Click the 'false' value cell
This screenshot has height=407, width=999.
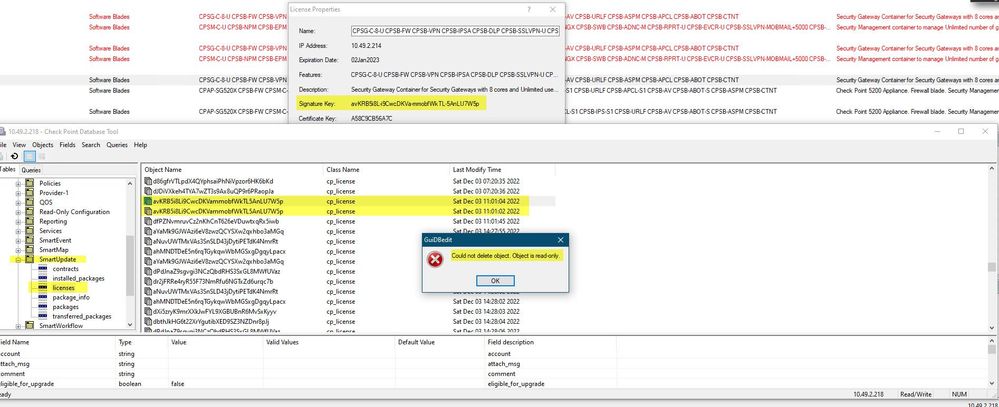click(215, 384)
